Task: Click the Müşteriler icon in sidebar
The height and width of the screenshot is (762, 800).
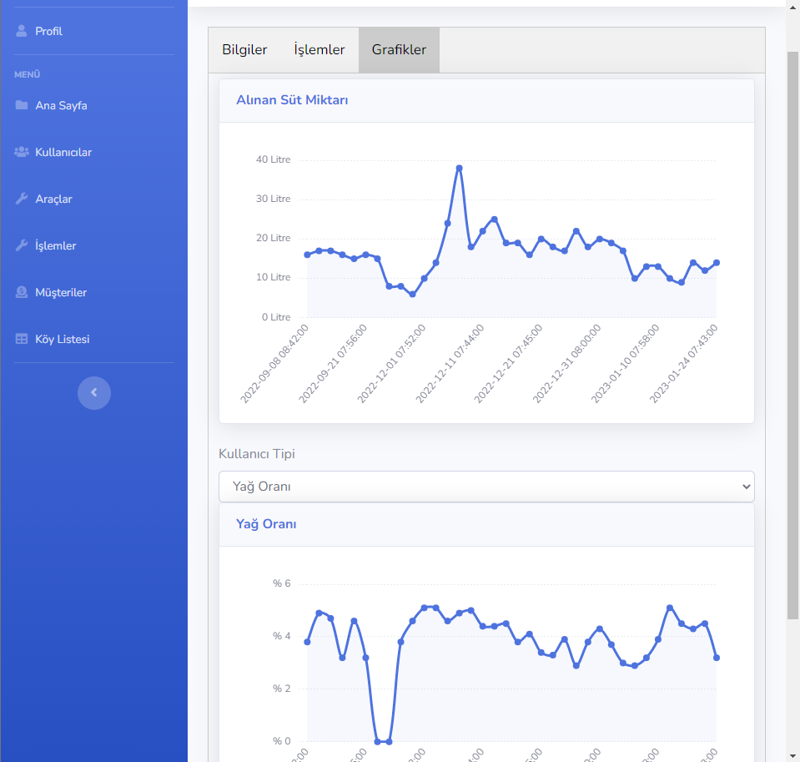Action: pyautogui.click(x=22, y=293)
